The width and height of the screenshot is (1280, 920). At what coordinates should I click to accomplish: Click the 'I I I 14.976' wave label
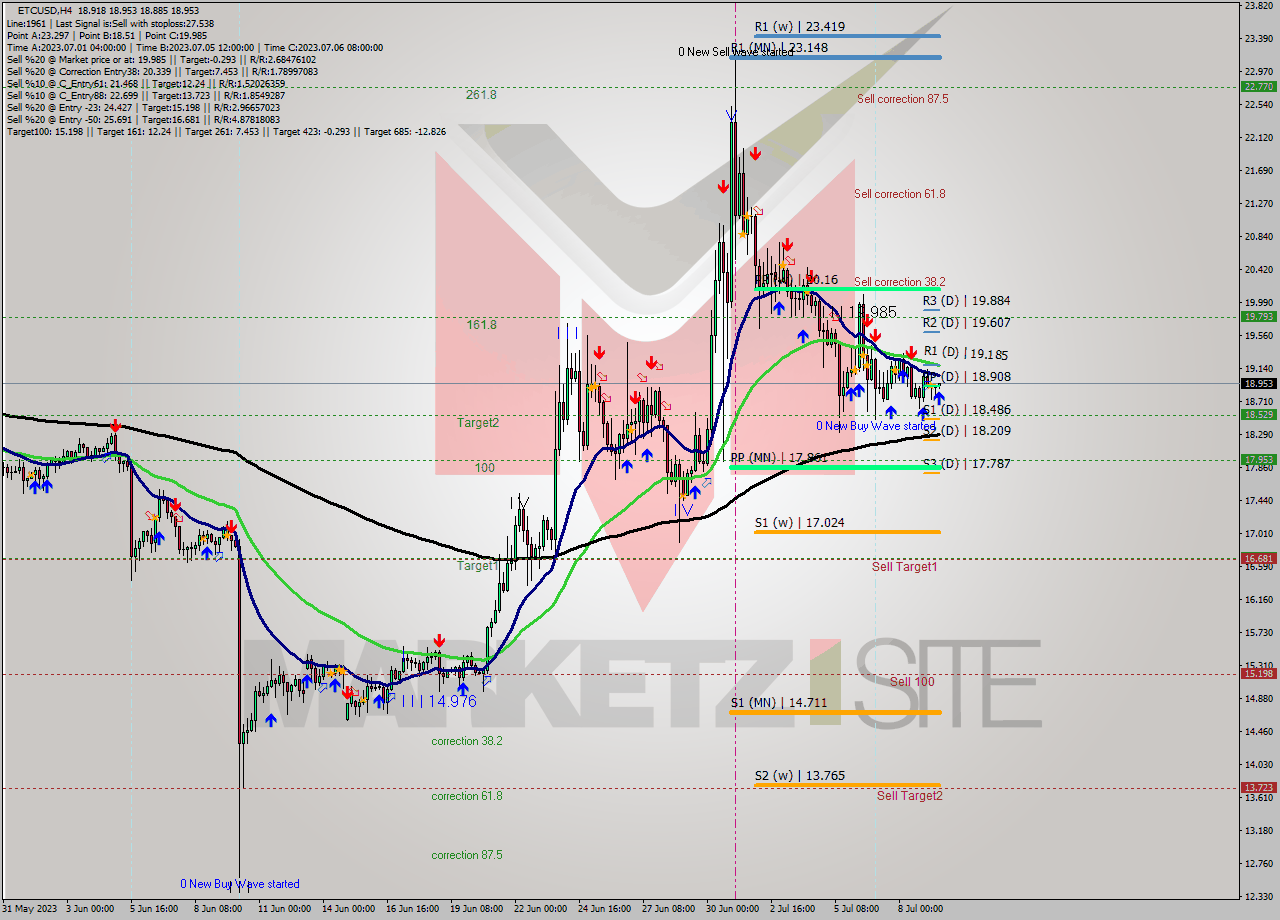pyautogui.click(x=439, y=701)
